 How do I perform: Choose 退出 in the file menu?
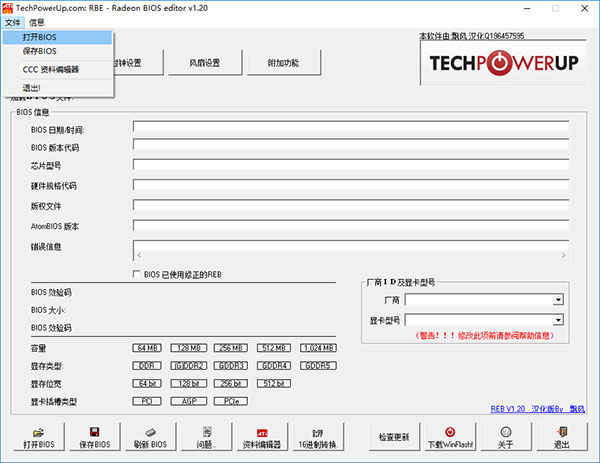point(57,88)
